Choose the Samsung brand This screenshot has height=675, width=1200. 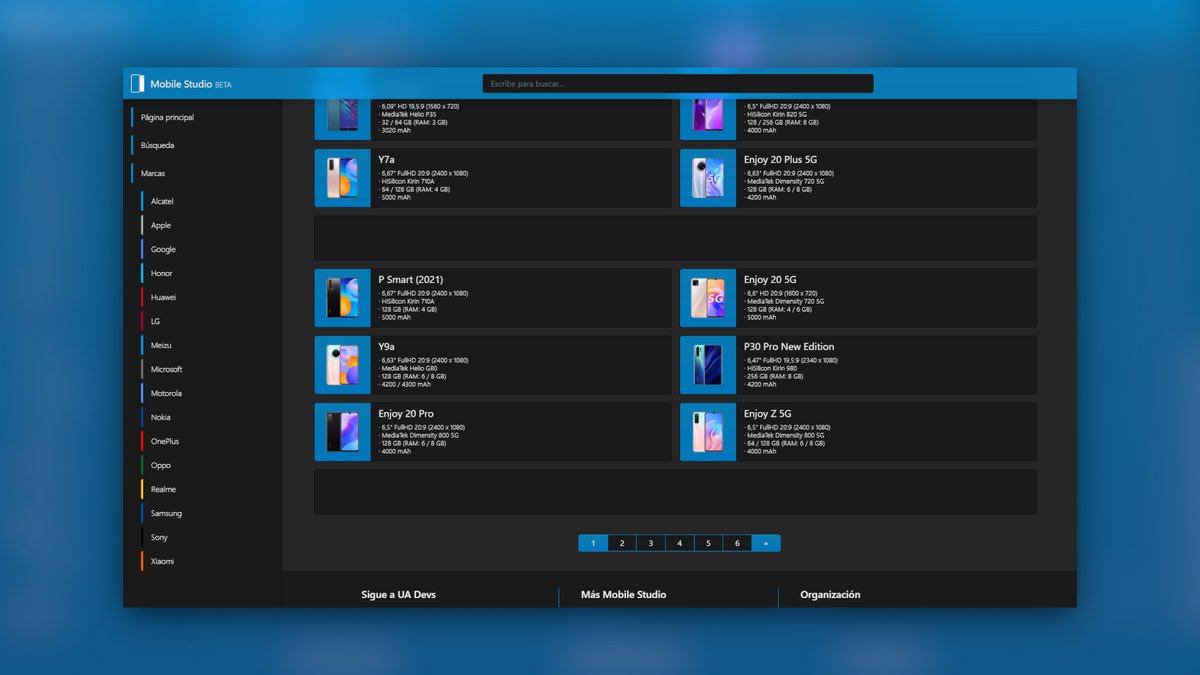coord(166,513)
